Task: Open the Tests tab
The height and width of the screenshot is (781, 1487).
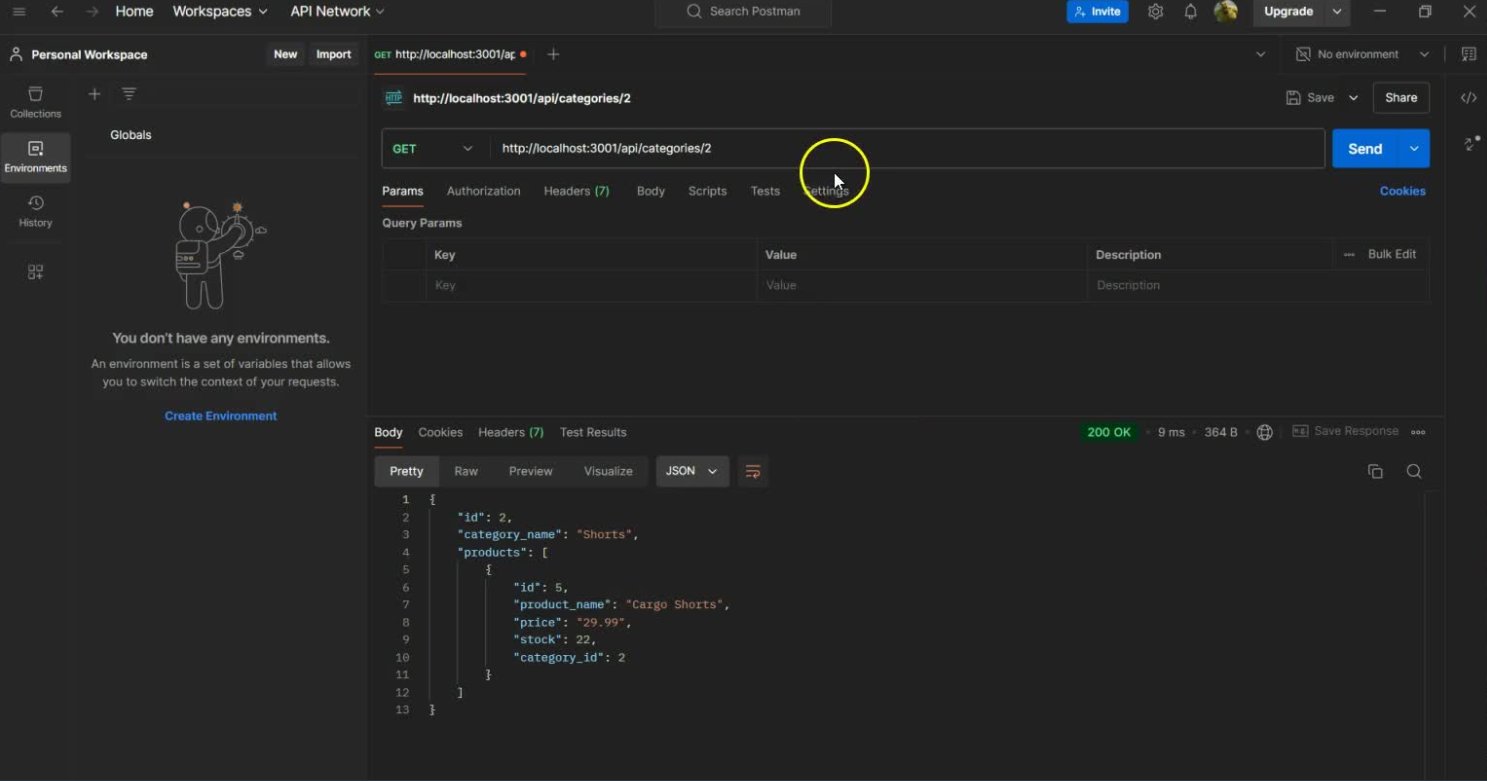Action: pyautogui.click(x=765, y=191)
